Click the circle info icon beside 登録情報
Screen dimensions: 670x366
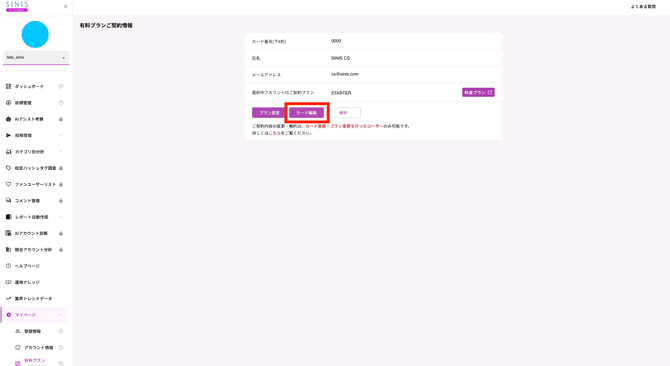coord(61,331)
